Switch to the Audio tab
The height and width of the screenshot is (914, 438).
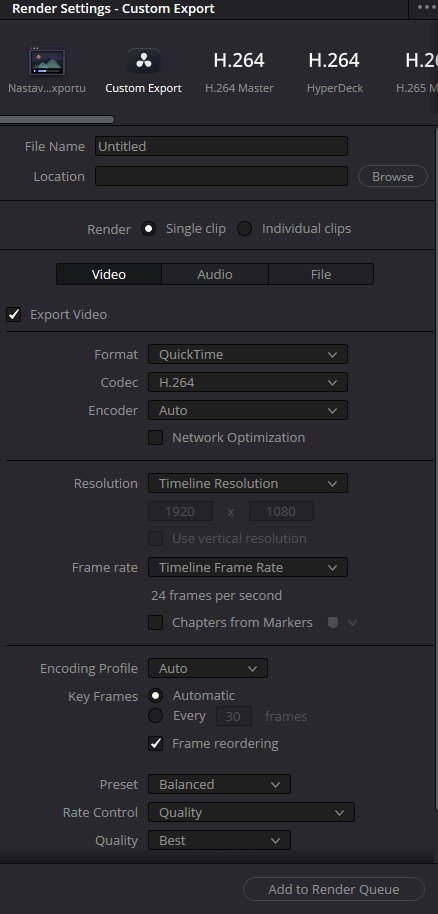(215, 275)
